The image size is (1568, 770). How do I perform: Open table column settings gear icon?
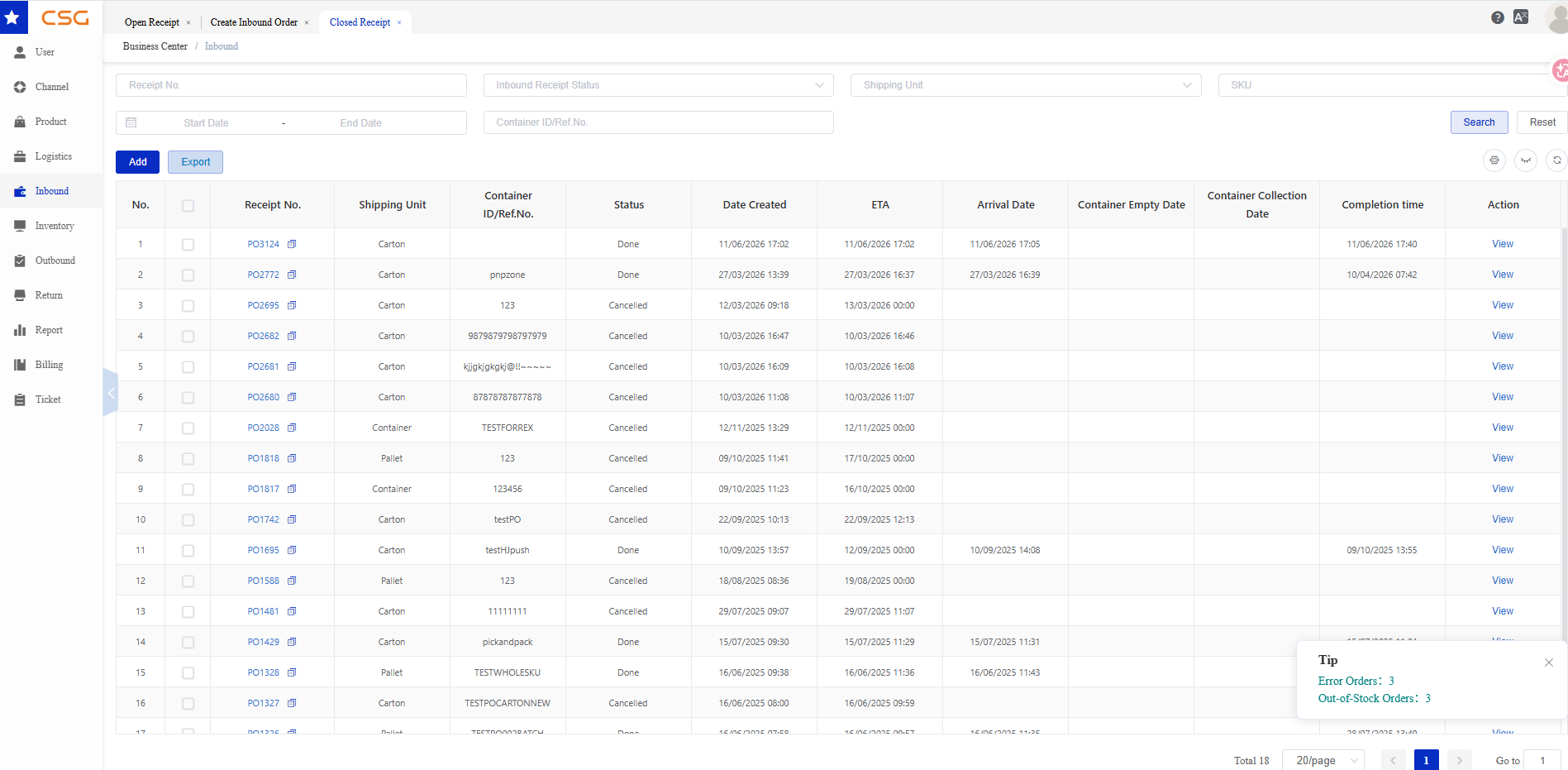[1494, 160]
